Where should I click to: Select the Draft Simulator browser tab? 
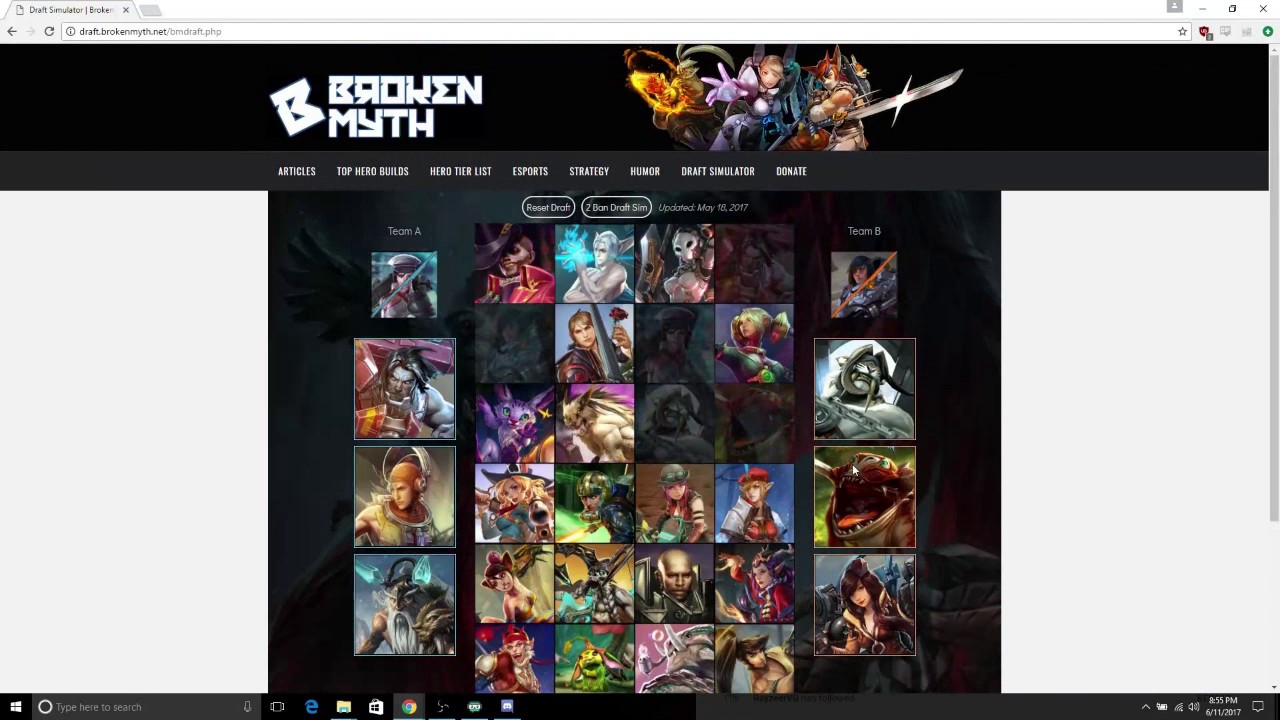pyautogui.click(x=70, y=10)
